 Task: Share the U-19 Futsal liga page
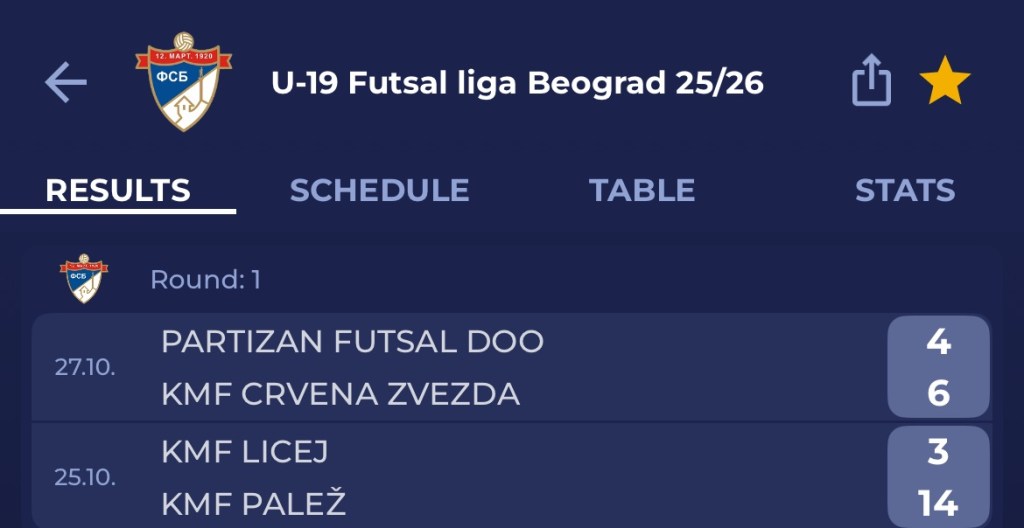871,82
